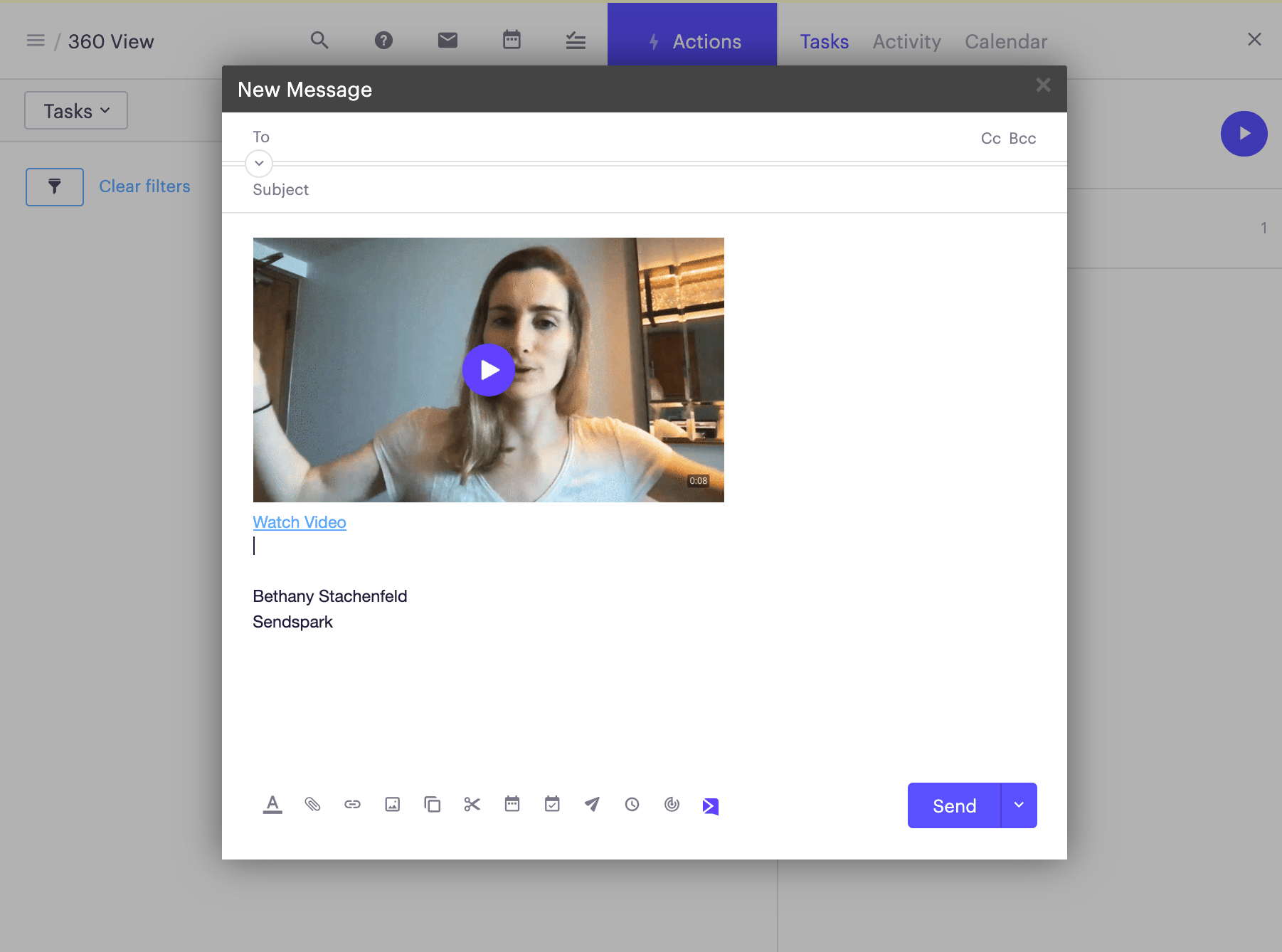Expand the chevron below the To field

tap(259, 164)
